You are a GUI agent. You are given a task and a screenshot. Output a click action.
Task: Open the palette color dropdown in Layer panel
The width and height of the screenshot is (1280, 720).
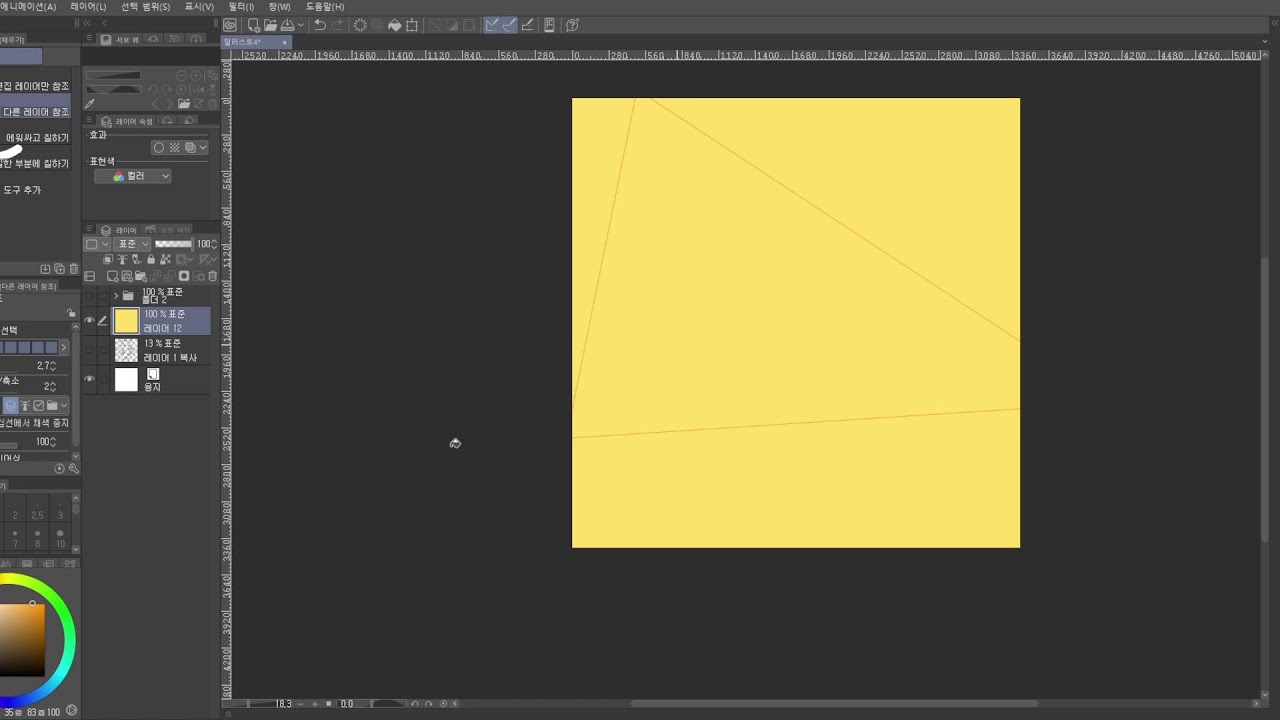click(97, 244)
